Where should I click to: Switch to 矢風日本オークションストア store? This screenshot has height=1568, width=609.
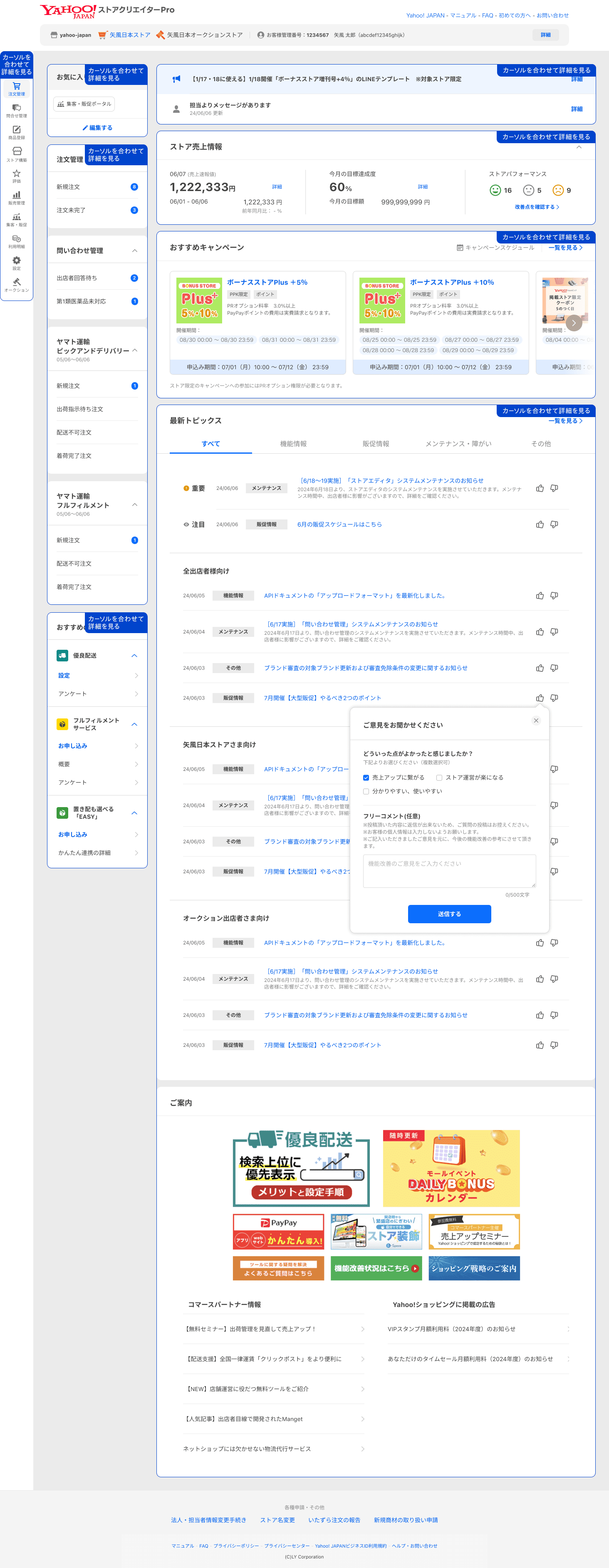click(199, 35)
